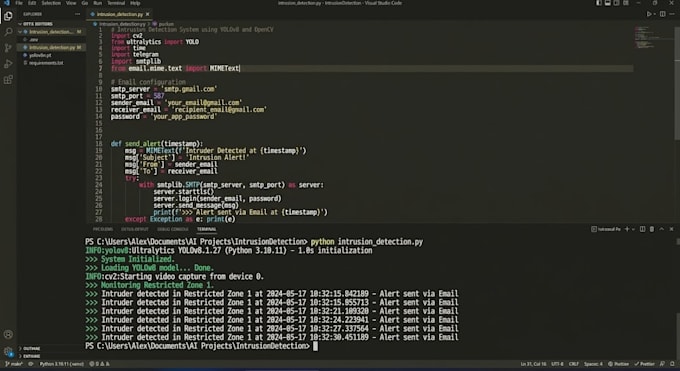Viewport: 680px width, 371px height.
Task: Create a new terminal with plus icon
Action: 627,229
